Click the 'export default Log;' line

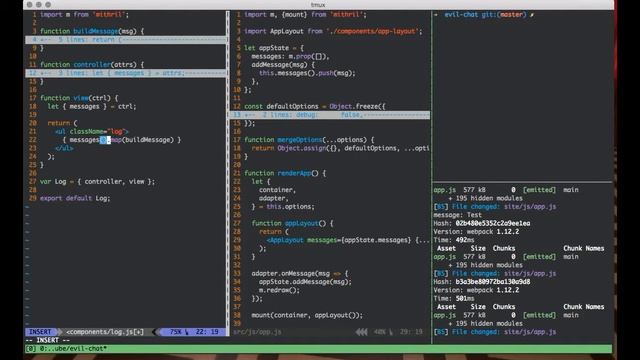pyautogui.click(x=75, y=198)
